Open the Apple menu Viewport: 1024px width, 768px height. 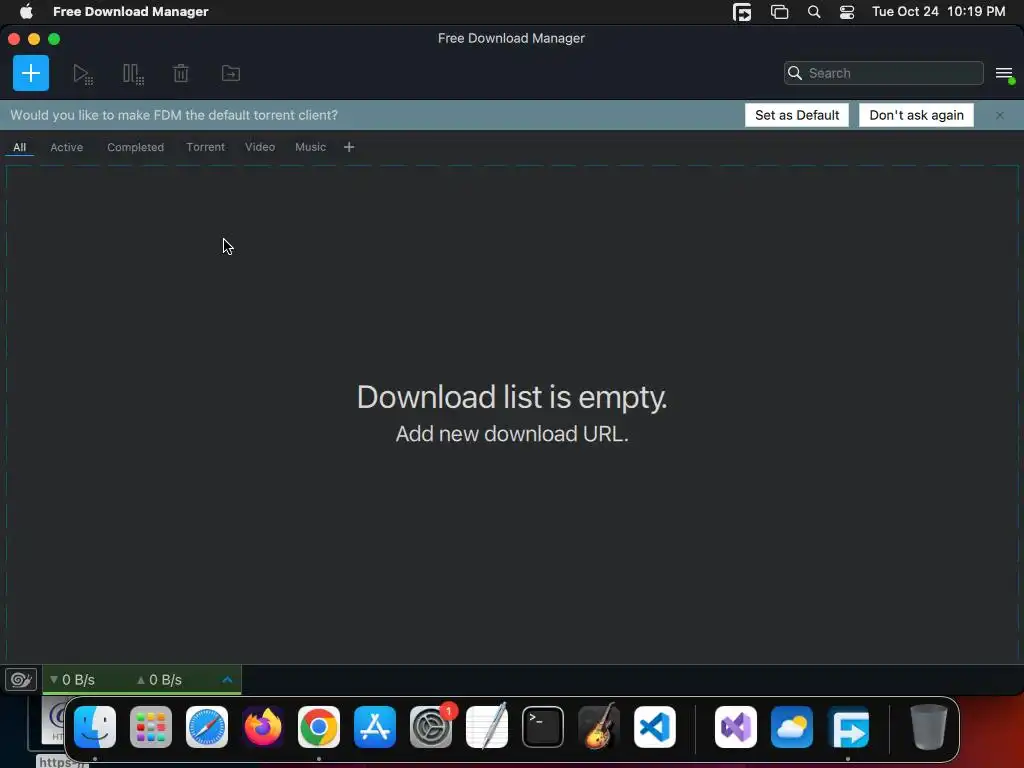click(26, 11)
